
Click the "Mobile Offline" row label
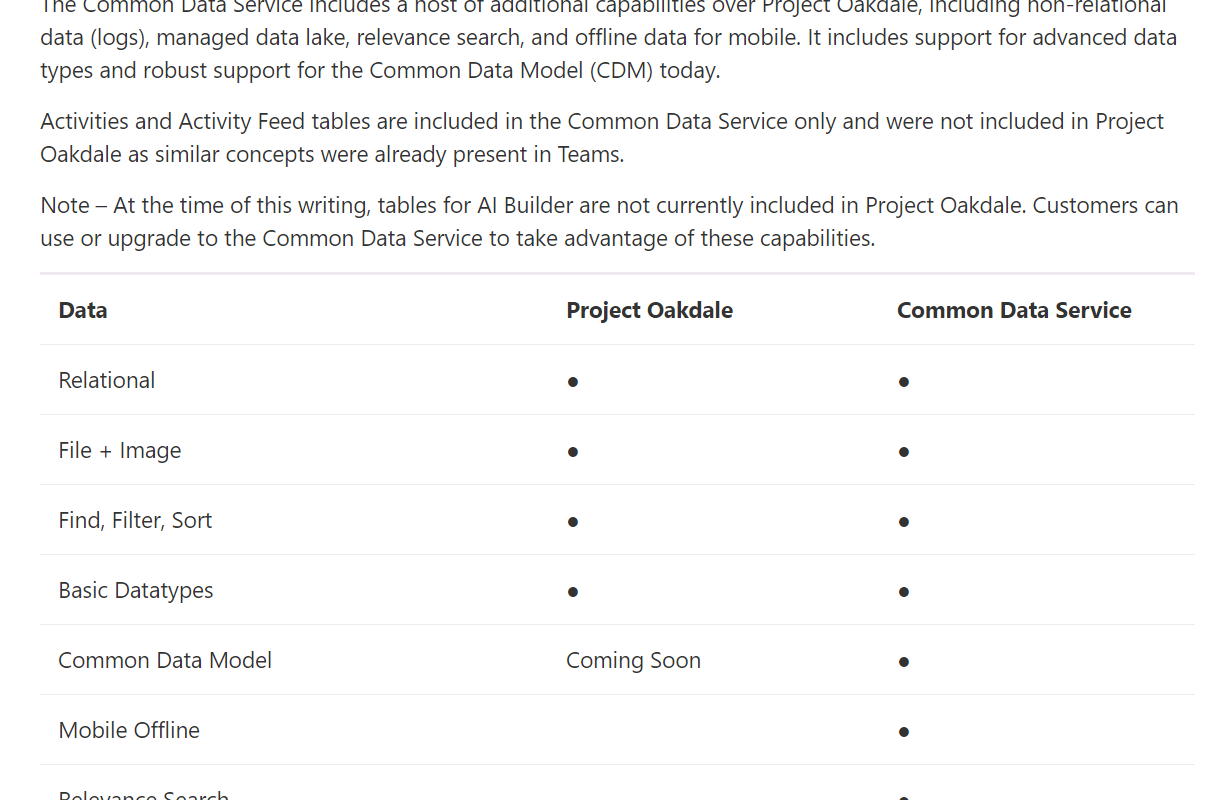click(129, 730)
